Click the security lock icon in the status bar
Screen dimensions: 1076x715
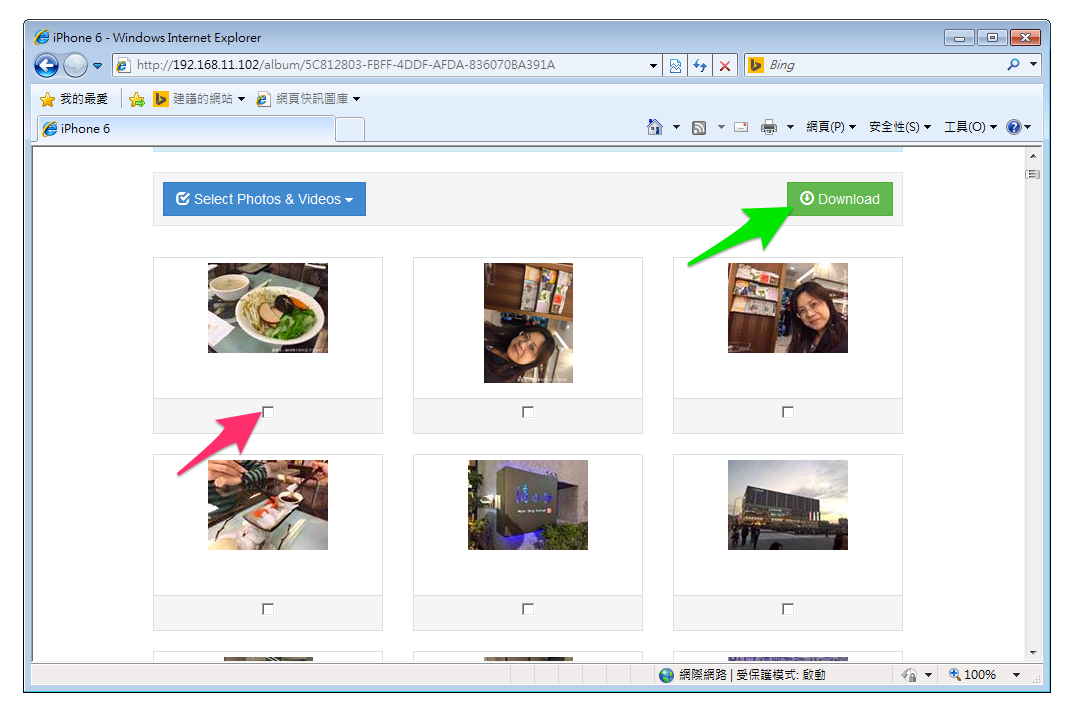point(910,675)
